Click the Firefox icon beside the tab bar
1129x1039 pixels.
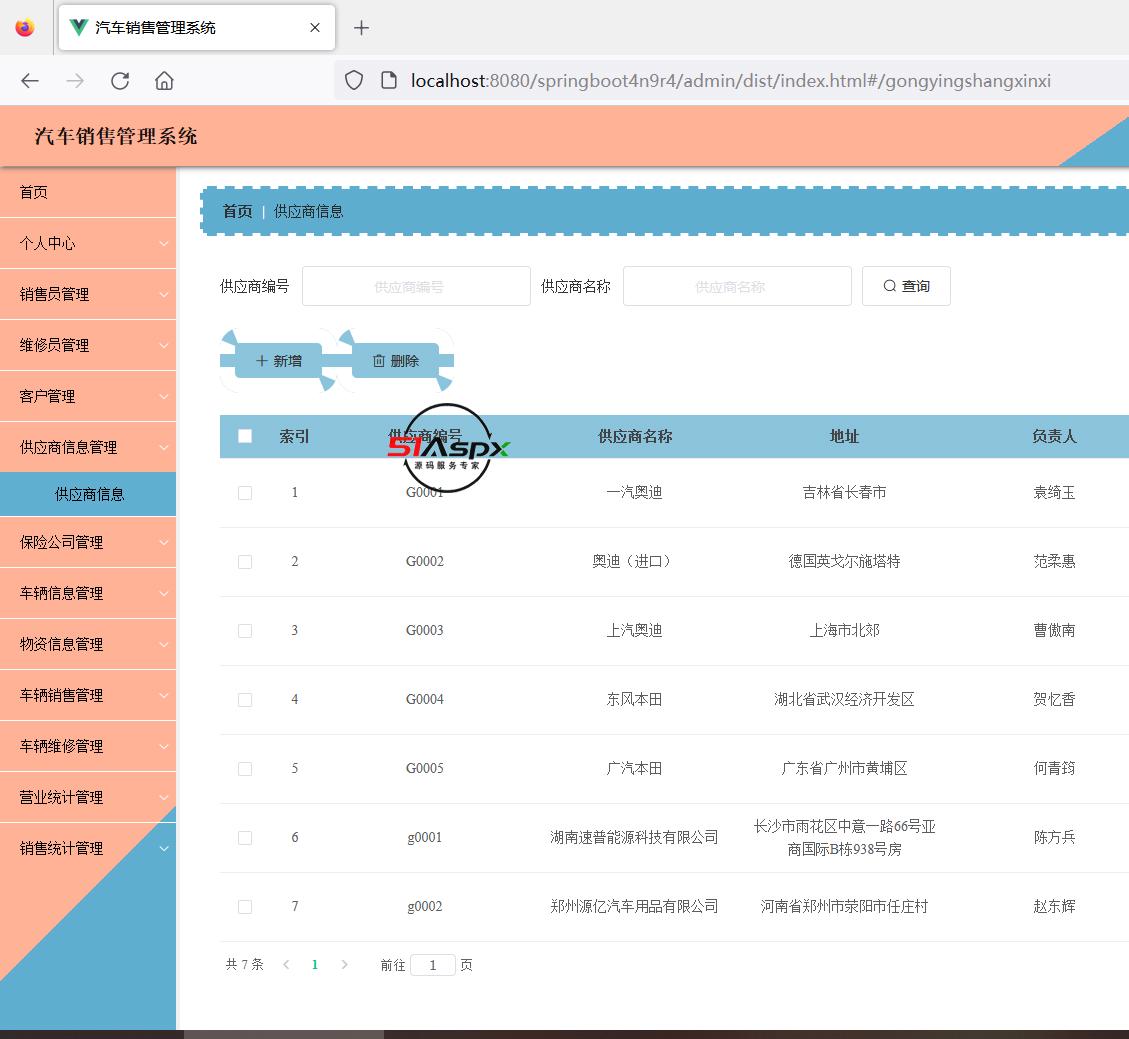coord(25,27)
